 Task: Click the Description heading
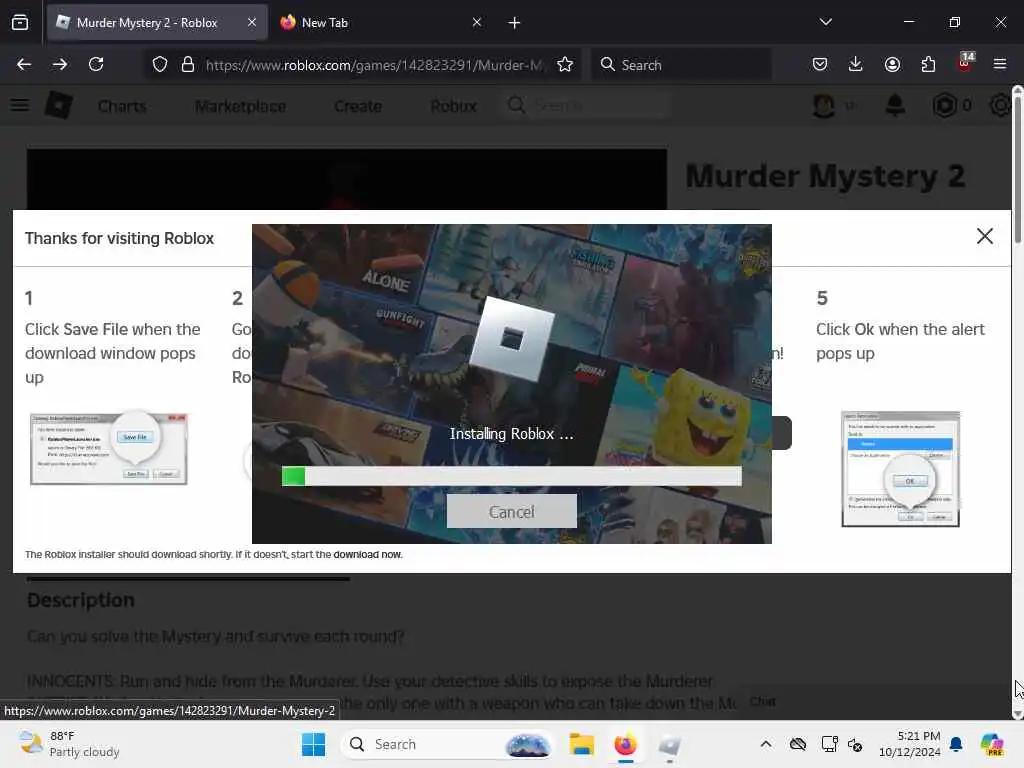point(80,600)
